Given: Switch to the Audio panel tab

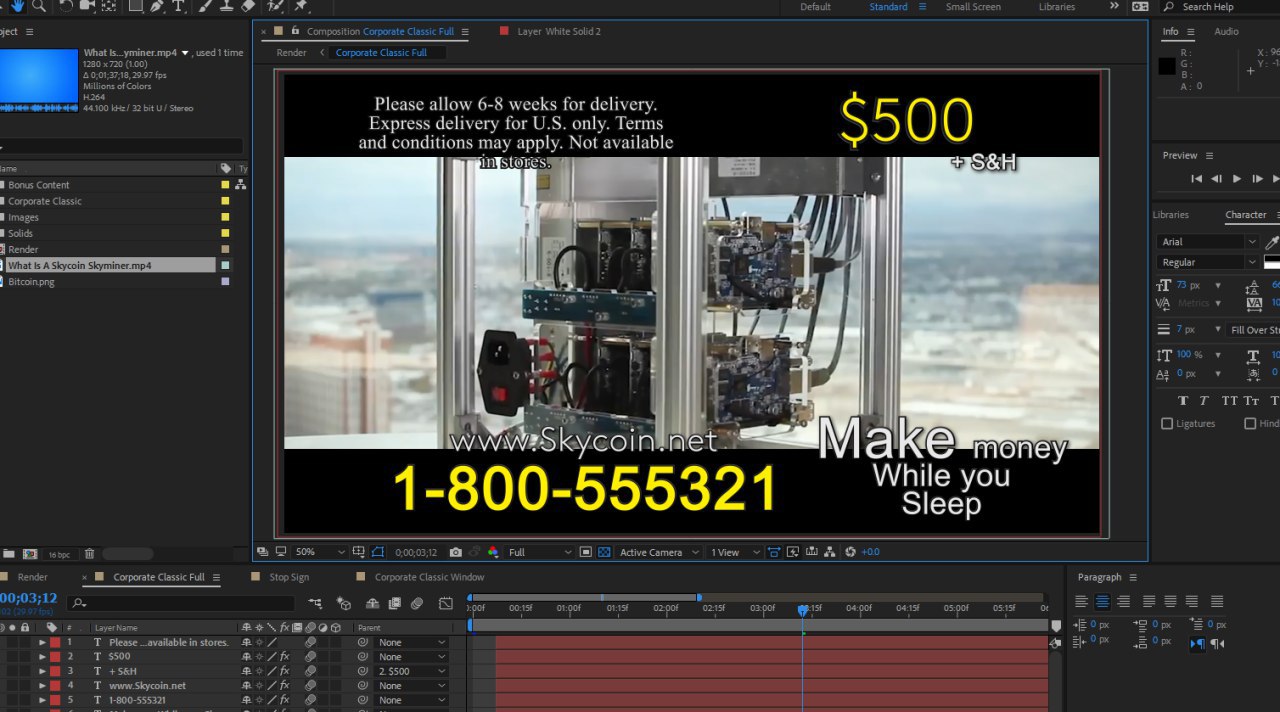Looking at the screenshot, I should click(x=1226, y=31).
